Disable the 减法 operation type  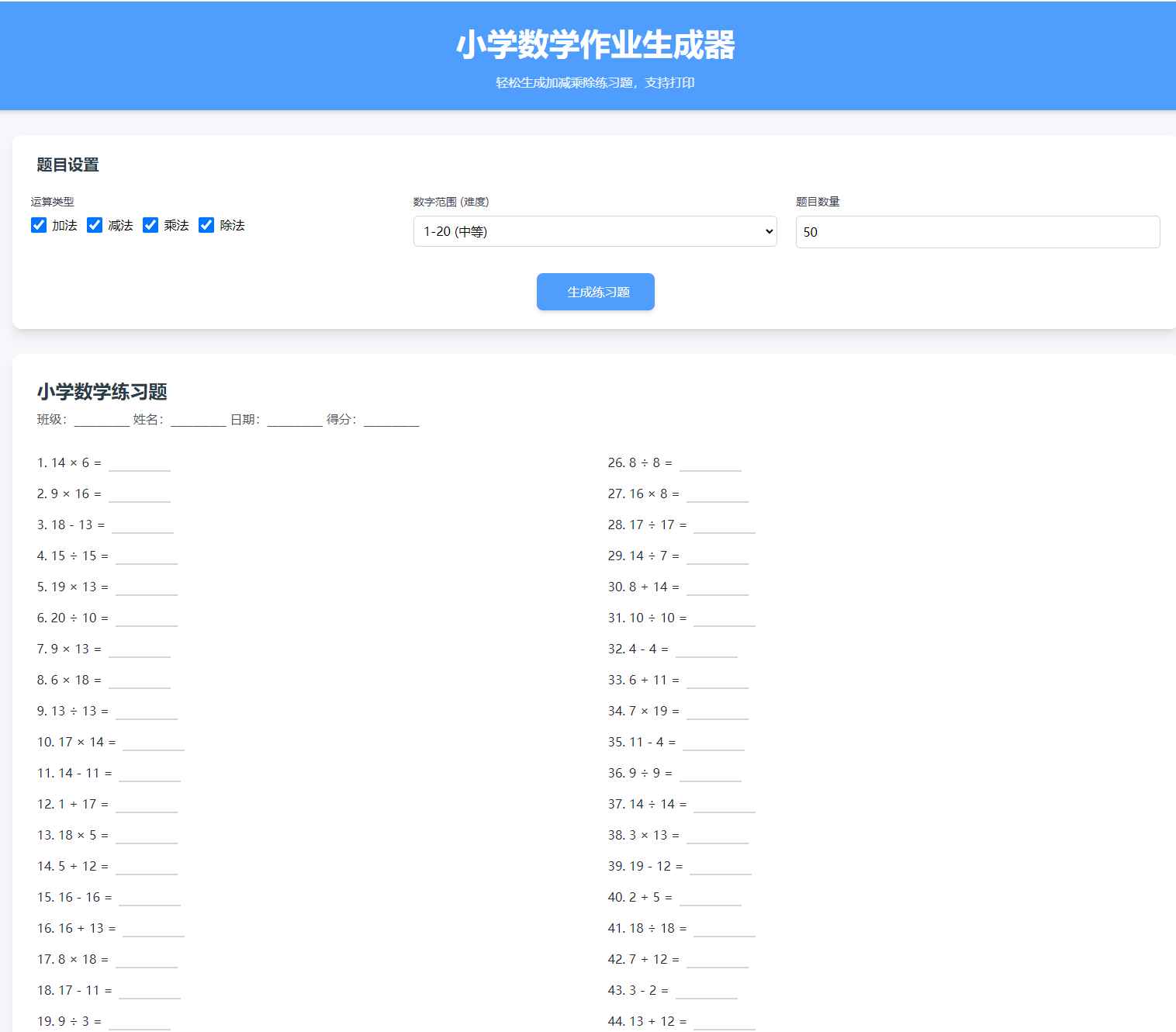pyautogui.click(x=95, y=225)
